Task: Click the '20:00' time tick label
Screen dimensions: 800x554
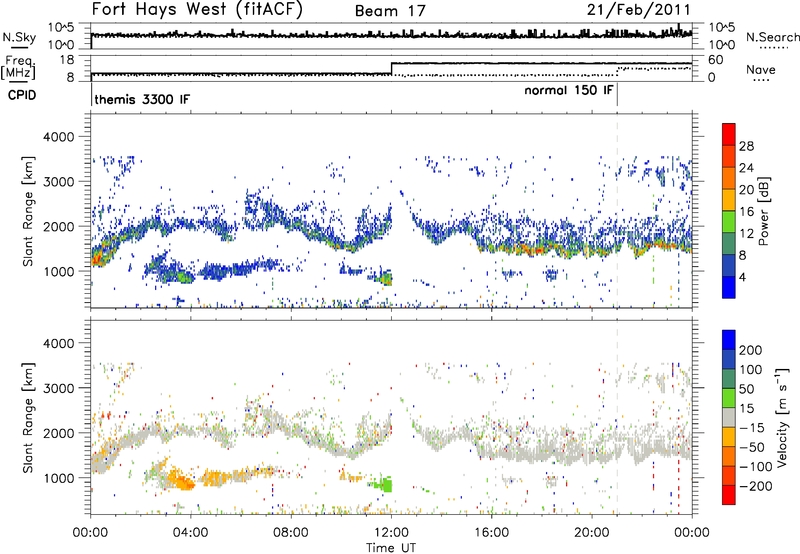Action: 592,533
